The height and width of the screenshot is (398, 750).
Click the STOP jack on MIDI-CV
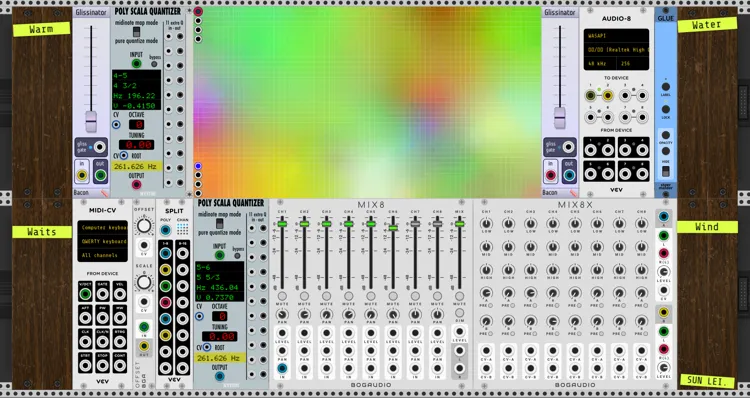tap(102, 365)
